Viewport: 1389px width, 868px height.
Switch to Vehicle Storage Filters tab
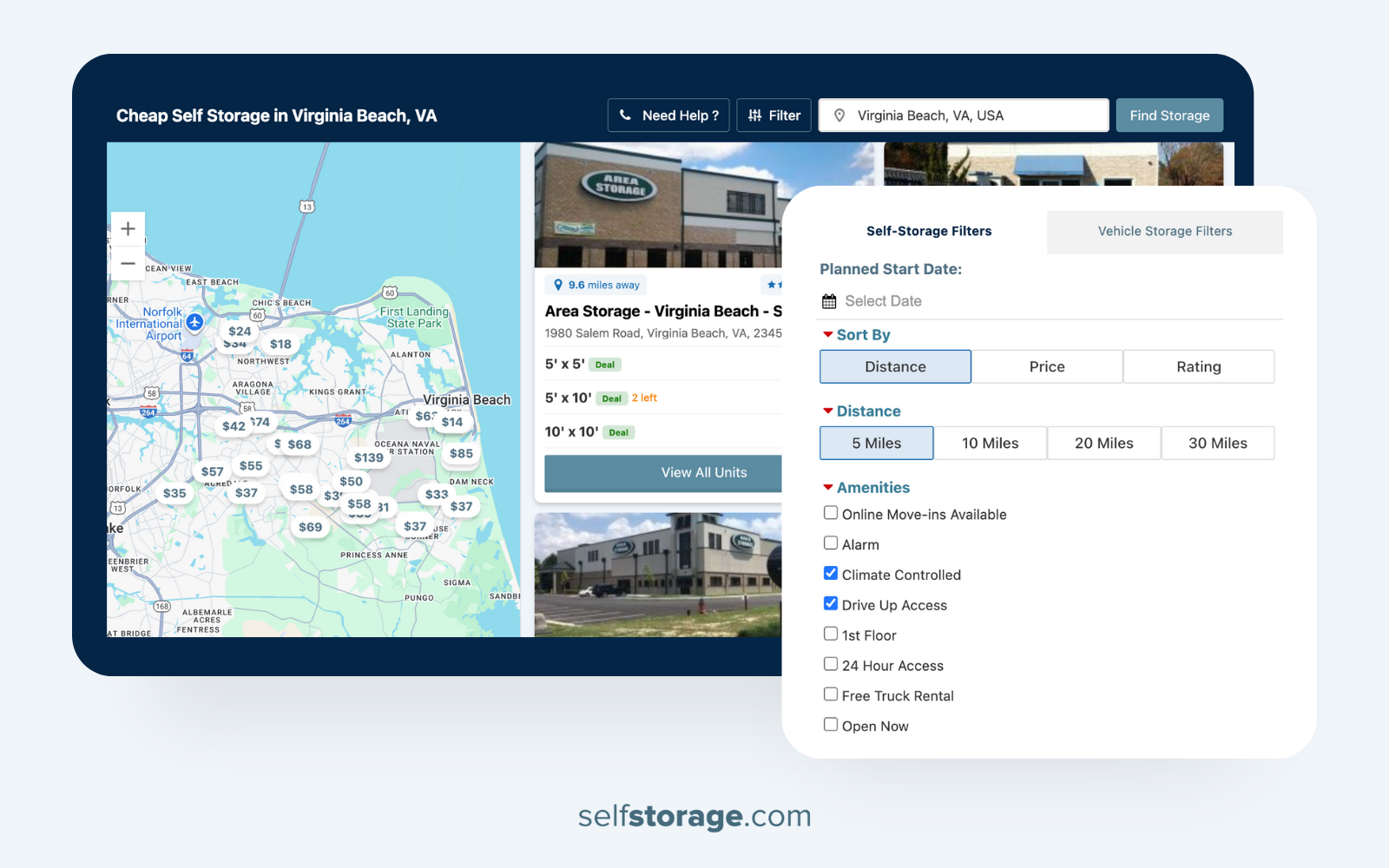1164,231
